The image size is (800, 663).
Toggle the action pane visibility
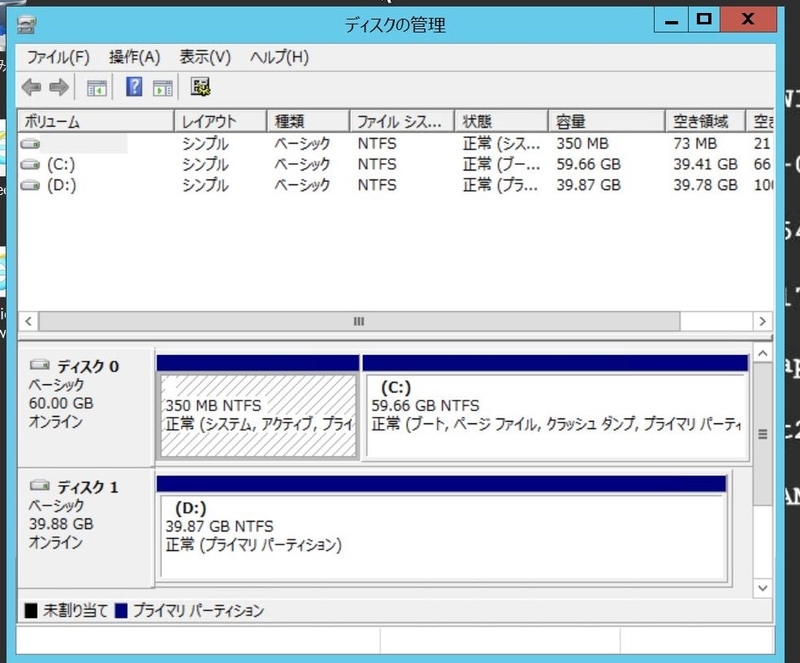(163, 87)
